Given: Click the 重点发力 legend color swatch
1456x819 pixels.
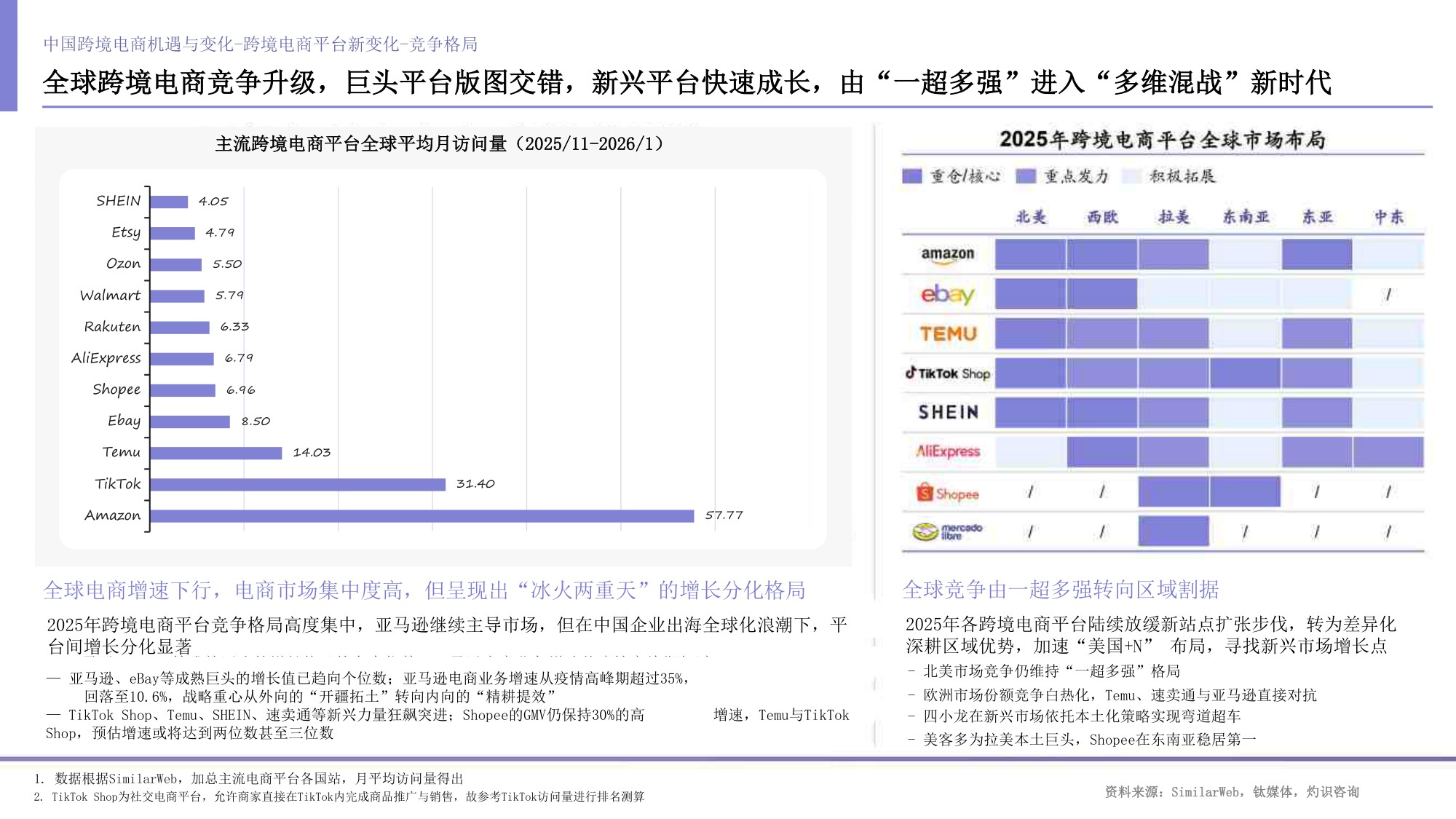Looking at the screenshot, I should pyautogui.click(x=1025, y=176).
